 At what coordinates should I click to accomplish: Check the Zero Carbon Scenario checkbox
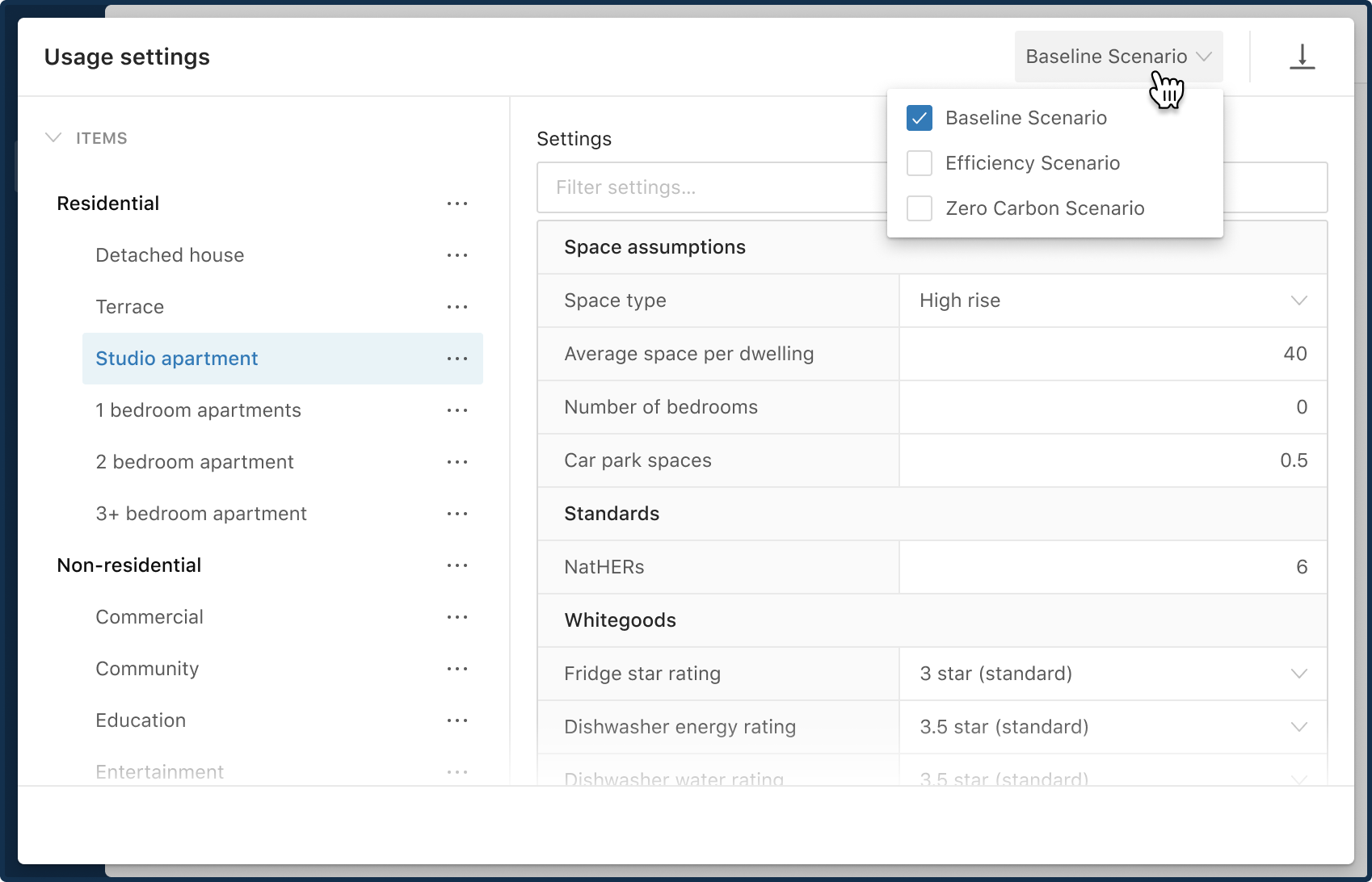click(920, 208)
